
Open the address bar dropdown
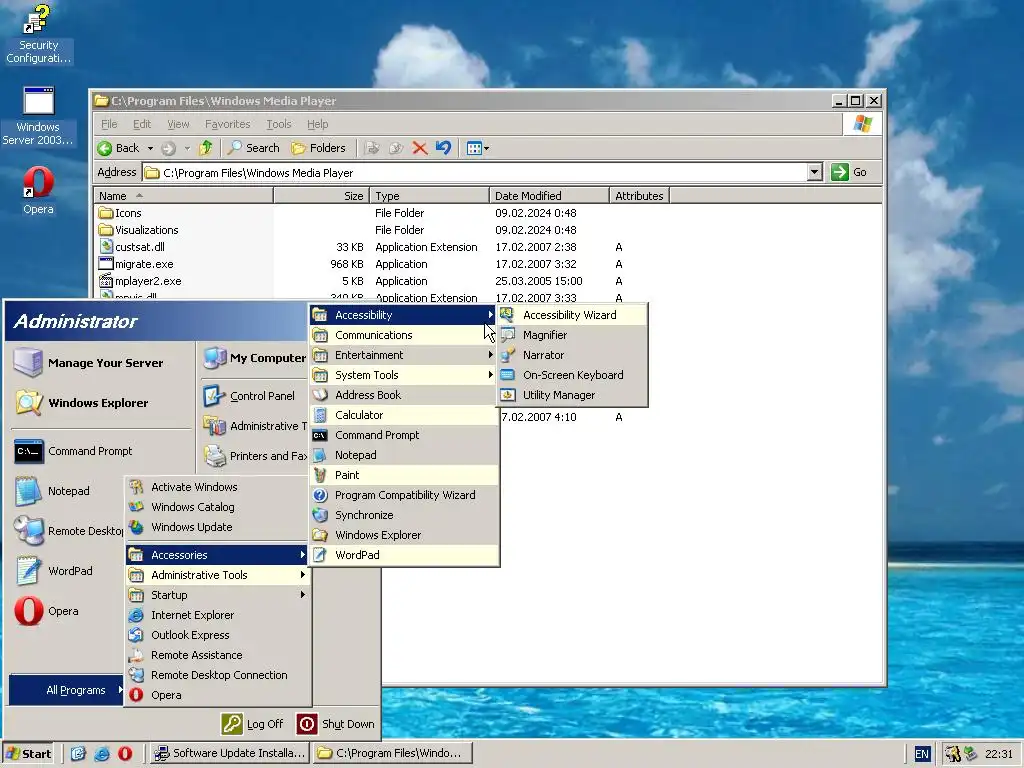click(814, 172)
